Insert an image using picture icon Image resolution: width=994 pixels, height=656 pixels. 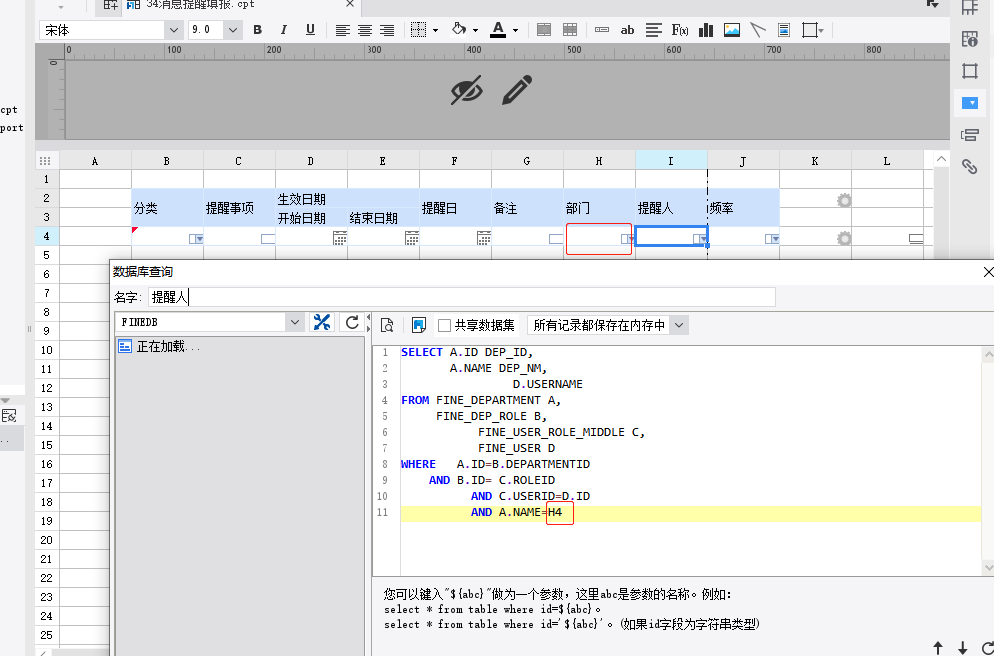click(732, 30)
